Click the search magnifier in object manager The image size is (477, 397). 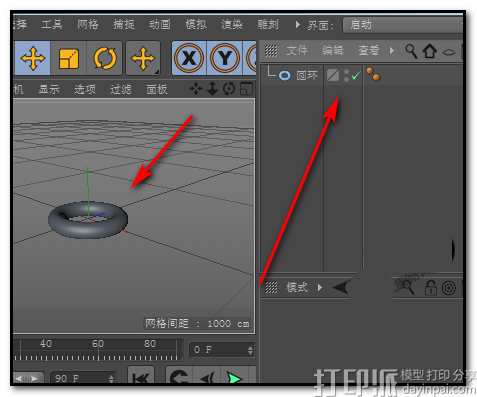[x=411, y=51]
